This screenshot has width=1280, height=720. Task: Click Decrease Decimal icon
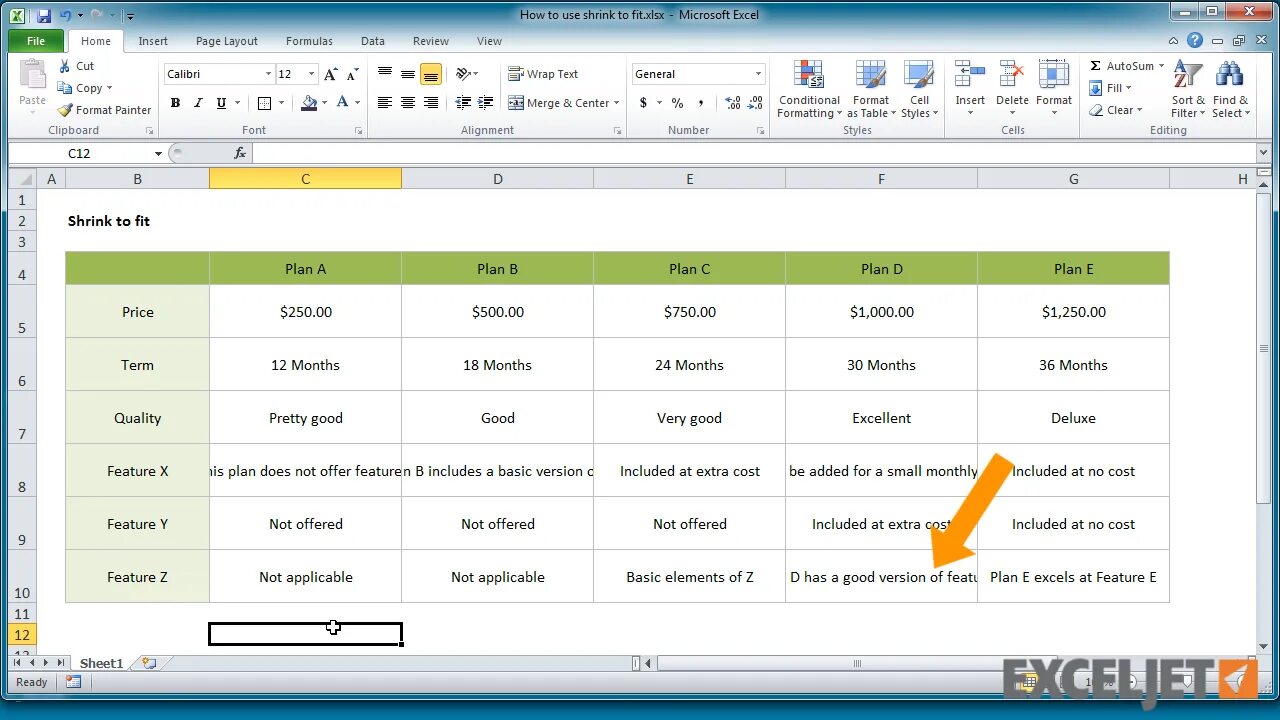pyautogui.click(x=755, y=103)
